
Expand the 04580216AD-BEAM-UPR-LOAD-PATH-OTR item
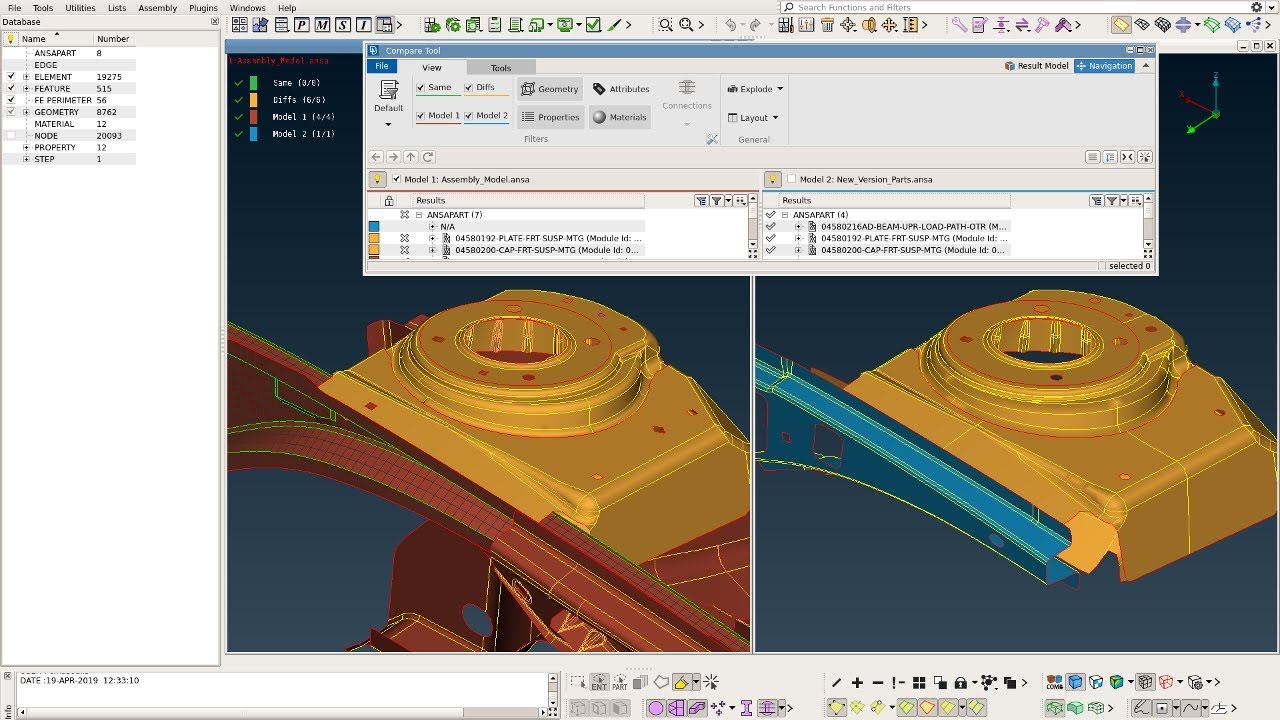798,227
